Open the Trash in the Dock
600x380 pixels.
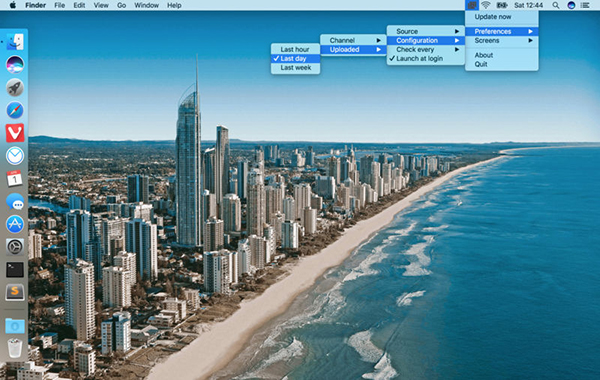point(15,348)
